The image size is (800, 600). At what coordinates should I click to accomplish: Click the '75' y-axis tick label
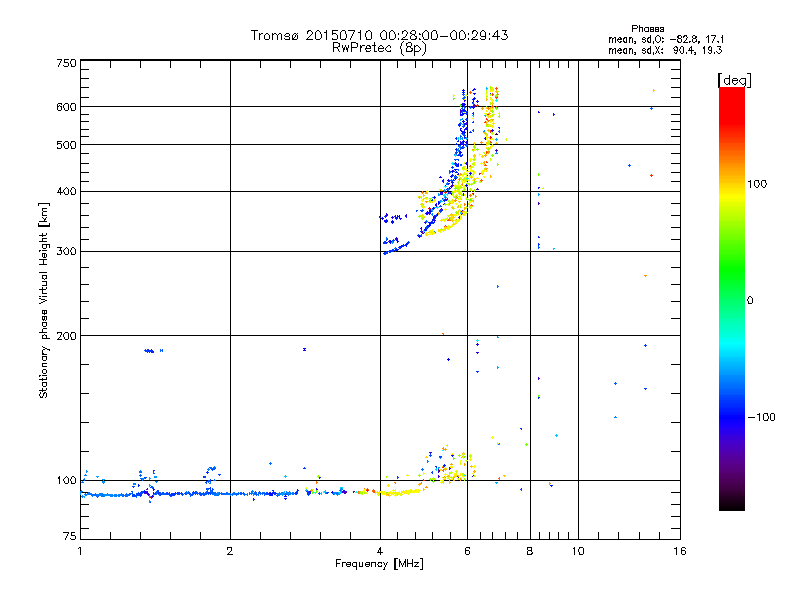[x=70, y=536]
